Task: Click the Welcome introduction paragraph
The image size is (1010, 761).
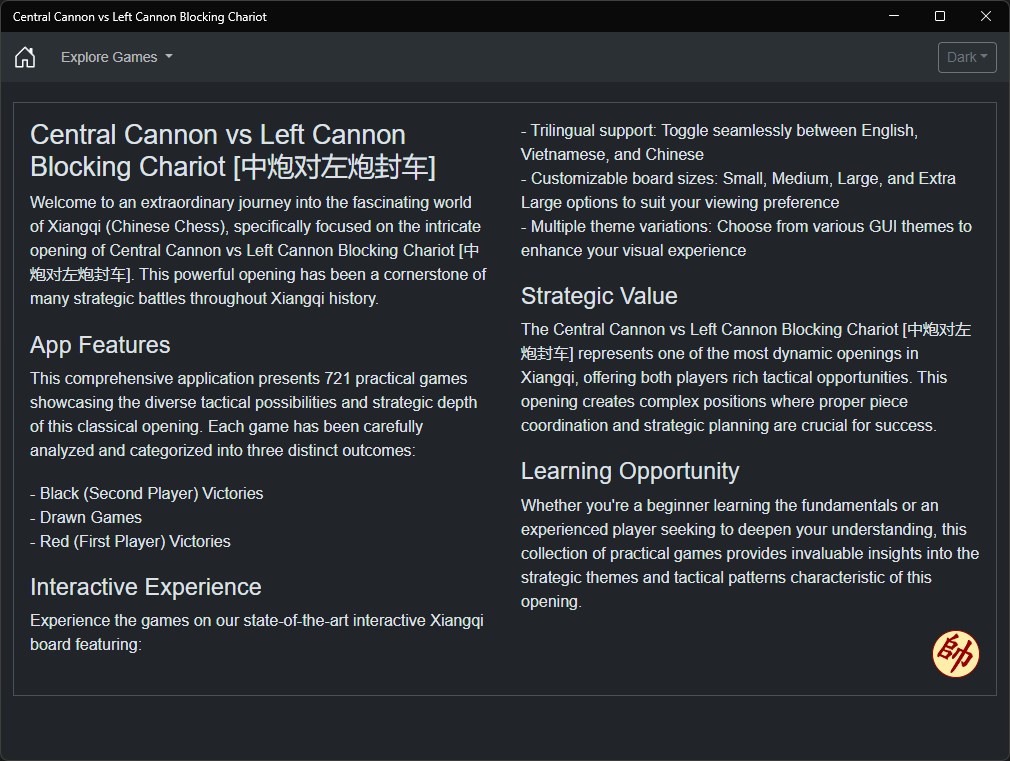Action: 257,250
